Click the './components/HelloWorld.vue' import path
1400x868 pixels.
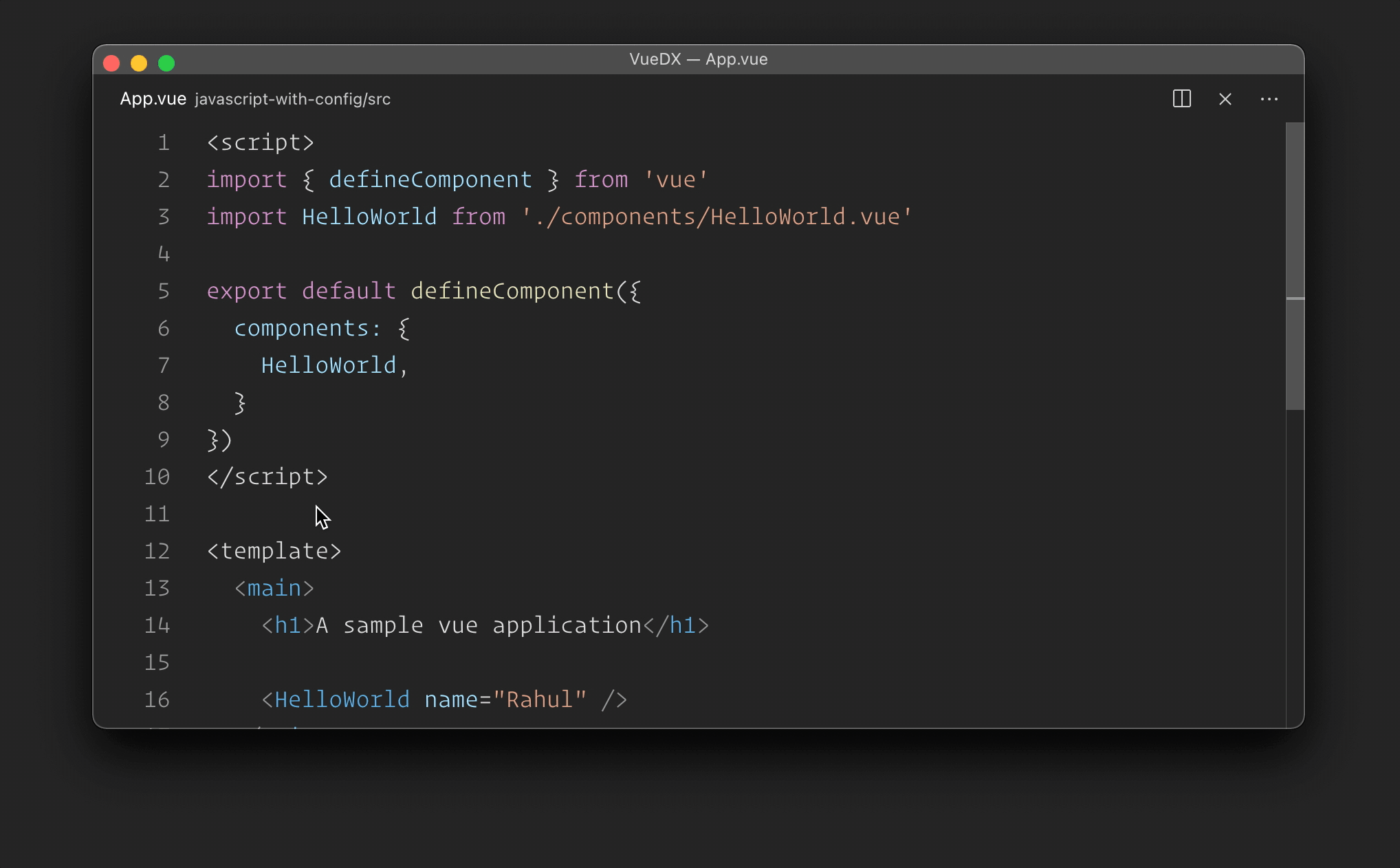coord(717,217)
